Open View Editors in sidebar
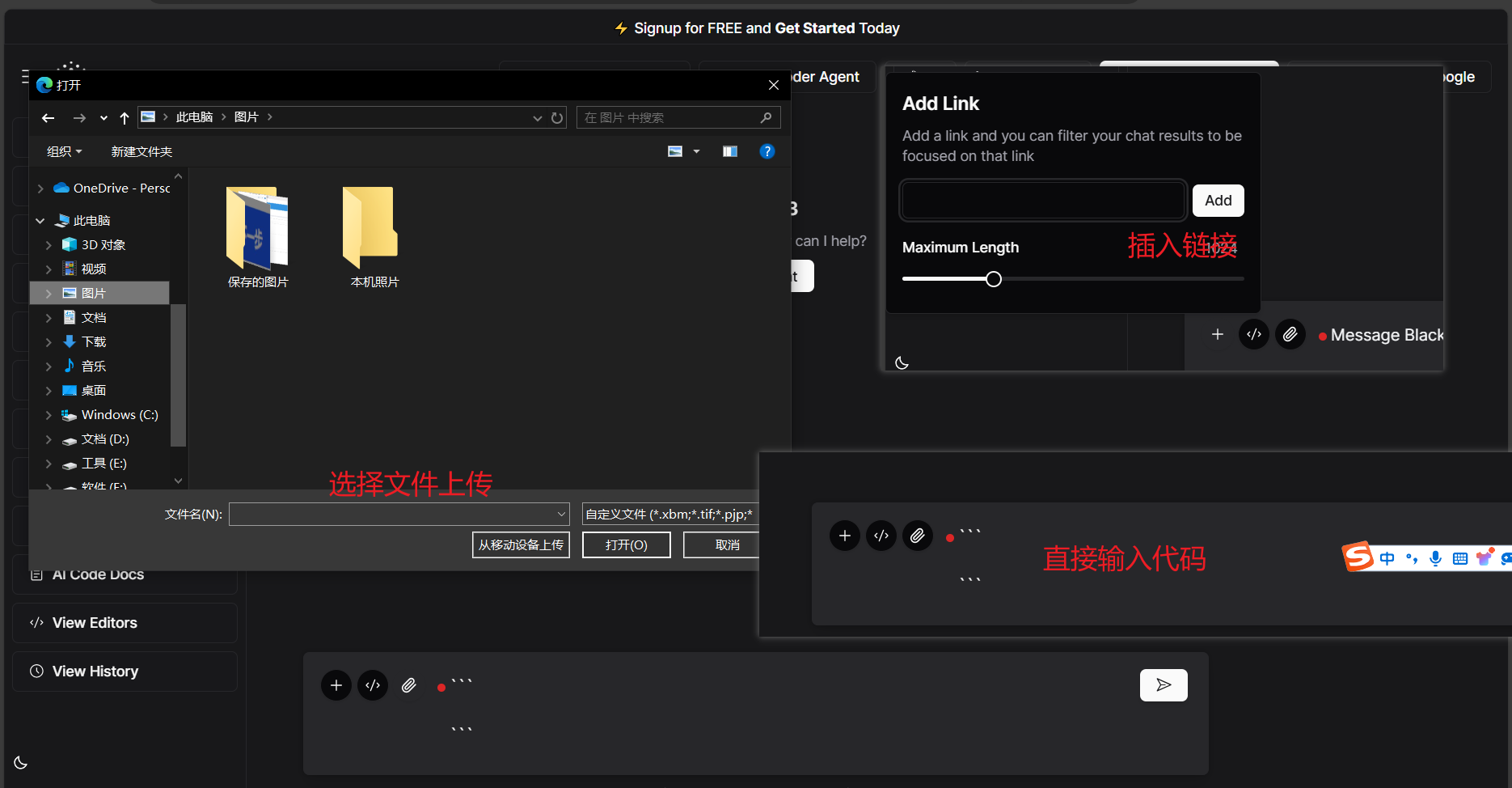The height and width of the screenshot is (788, 1512). 125,623
